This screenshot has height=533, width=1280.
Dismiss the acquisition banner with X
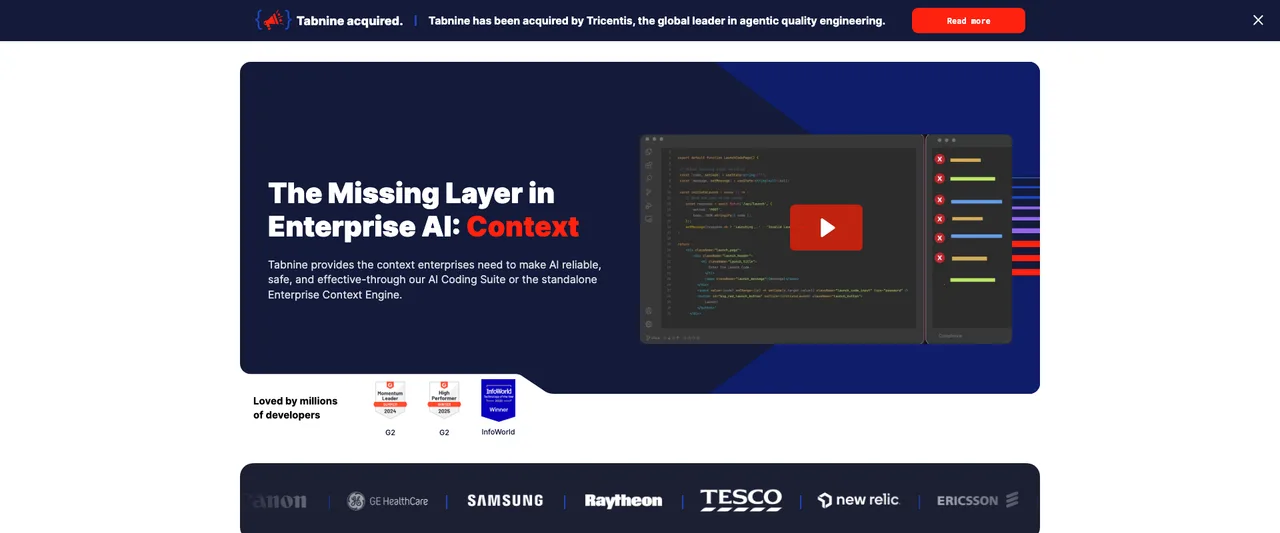pyautogui.click(x=1258, y=20)
